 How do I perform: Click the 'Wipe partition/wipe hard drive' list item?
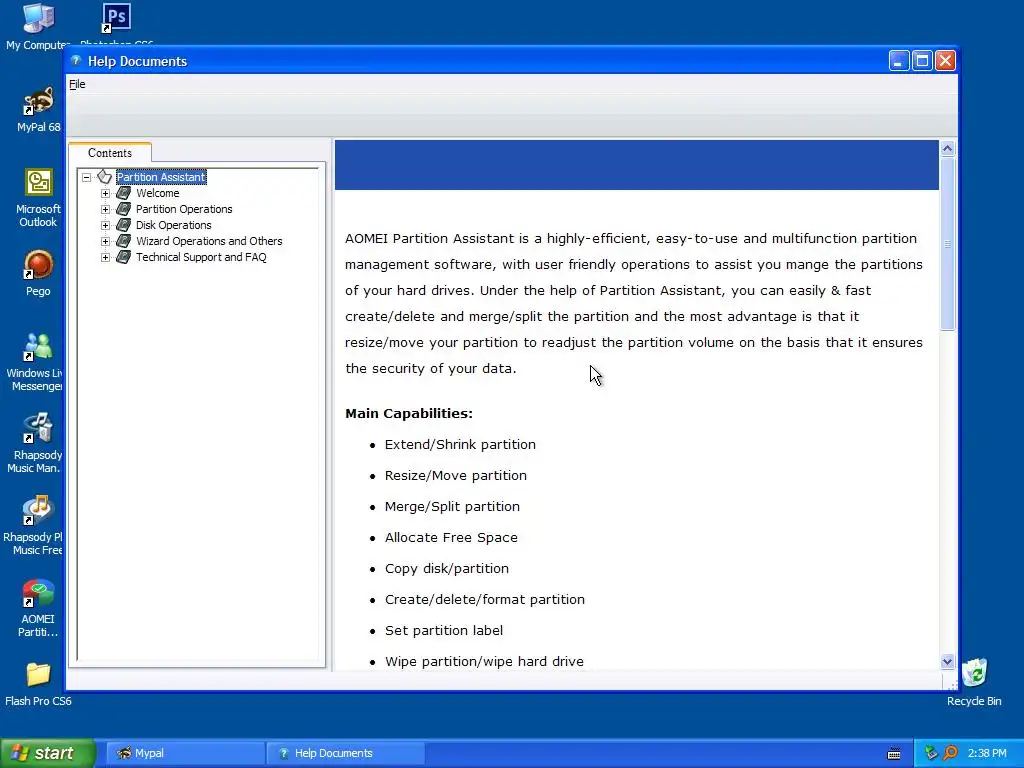[484, 662]
